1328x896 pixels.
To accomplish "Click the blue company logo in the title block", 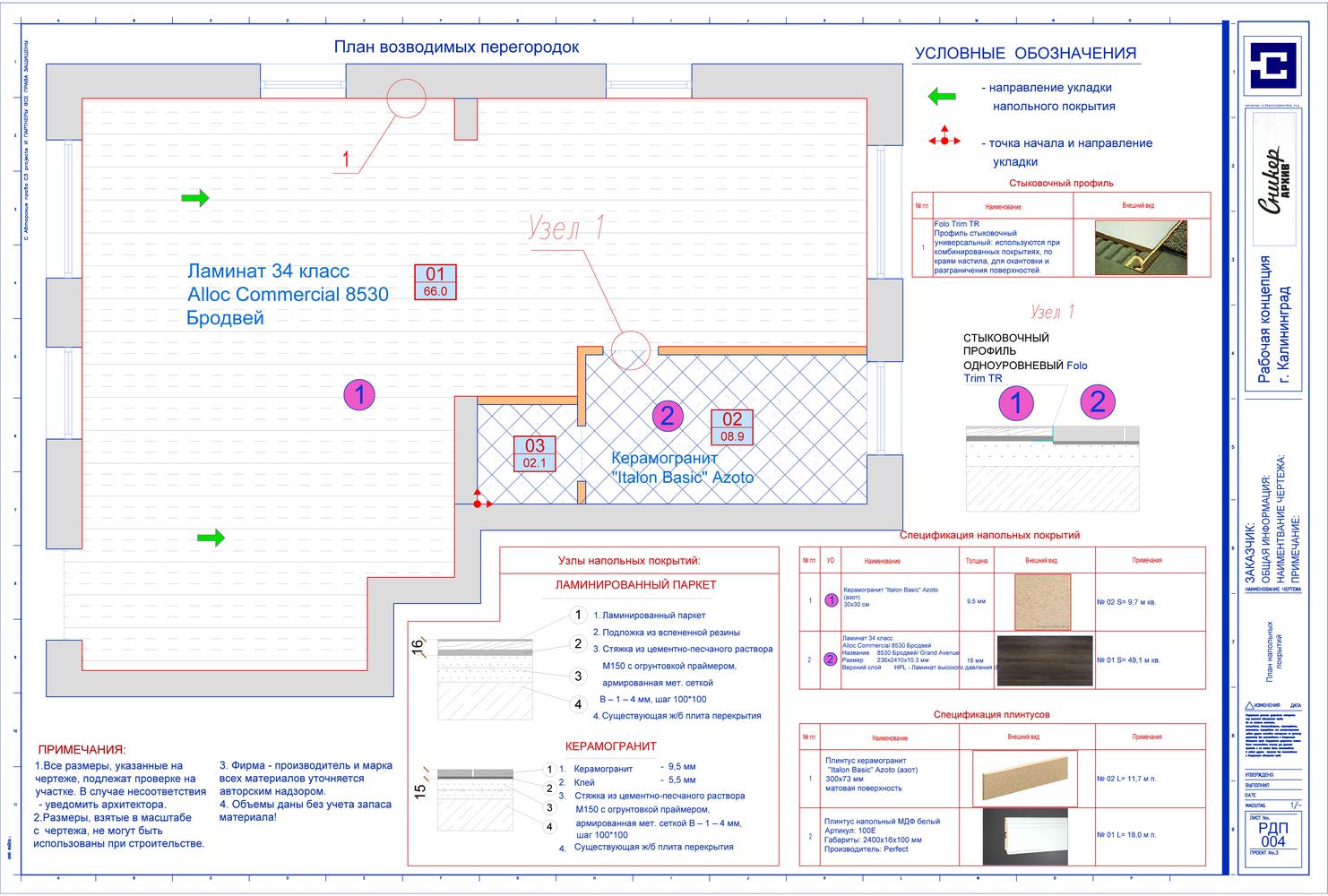I will pyautogui.click(x=1272, y=66).
